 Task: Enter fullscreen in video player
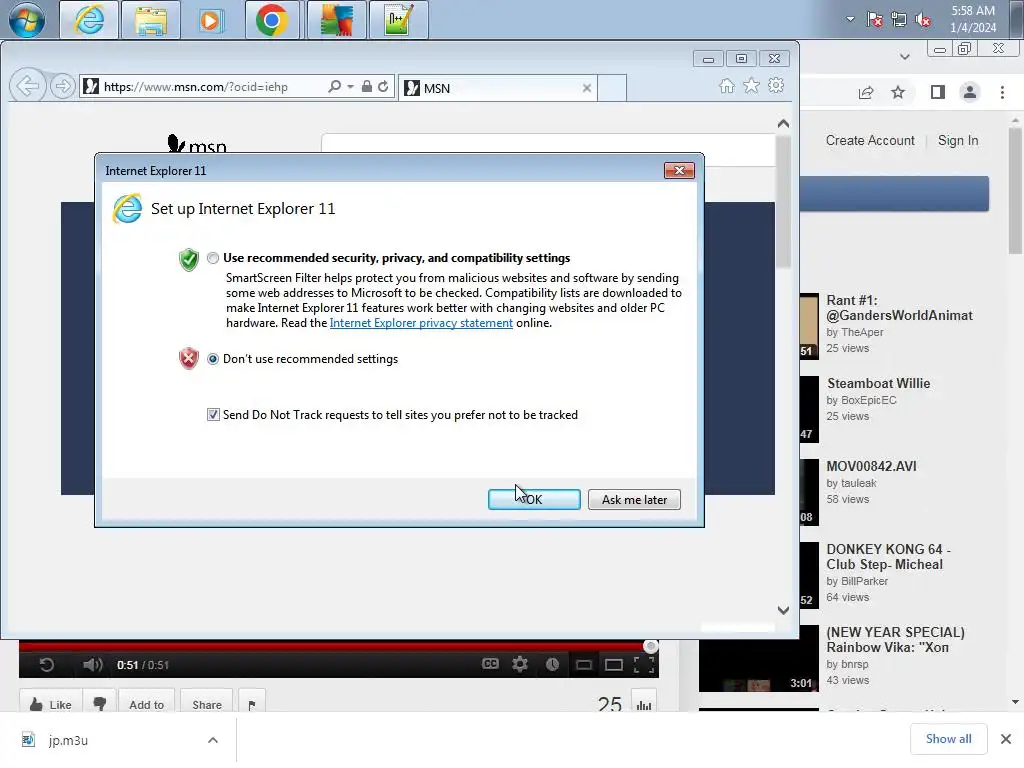pyautogui.click(x=644, y=665)
